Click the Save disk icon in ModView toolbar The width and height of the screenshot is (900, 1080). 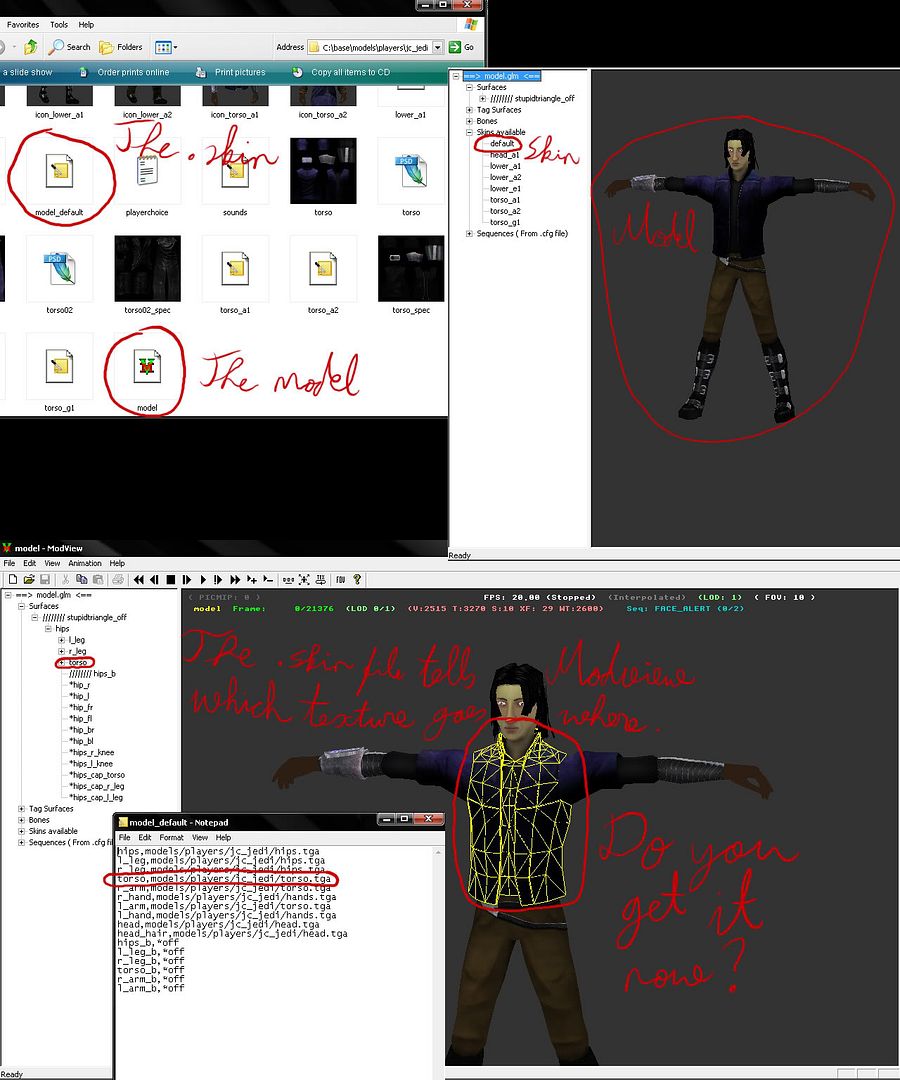pyautogui.click(x=45, y=580)
